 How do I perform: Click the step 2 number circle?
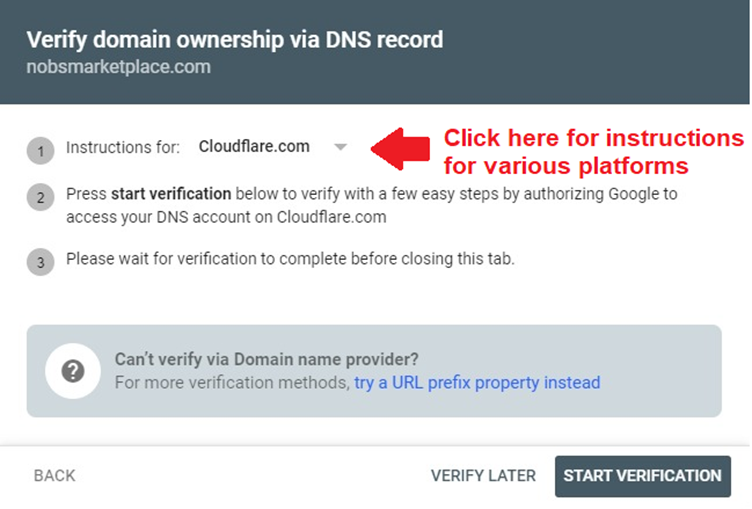tap(40, 198)
